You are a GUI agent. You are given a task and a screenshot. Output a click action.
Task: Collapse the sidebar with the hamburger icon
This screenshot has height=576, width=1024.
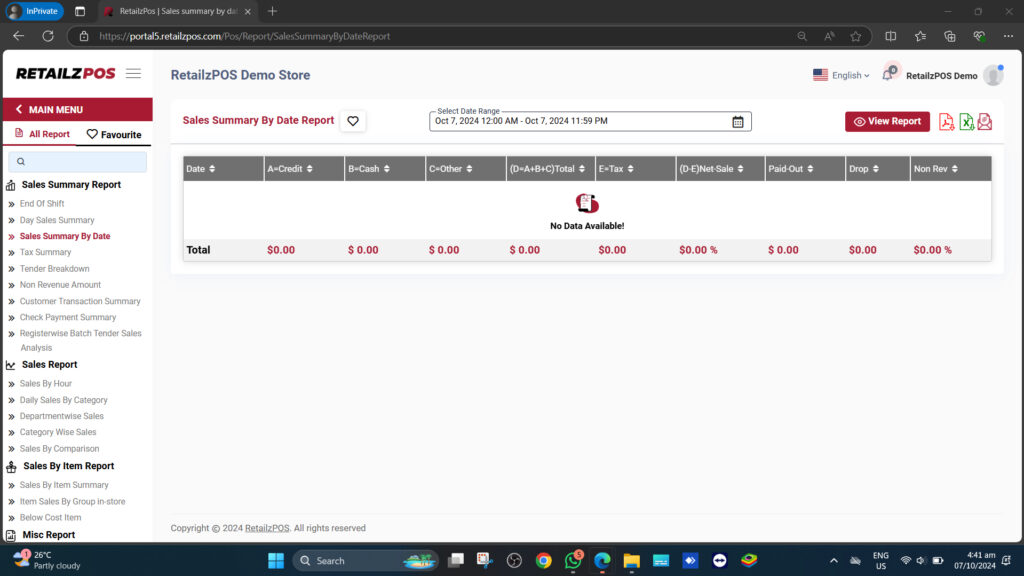pyautogui.click(x=133, y=72)
